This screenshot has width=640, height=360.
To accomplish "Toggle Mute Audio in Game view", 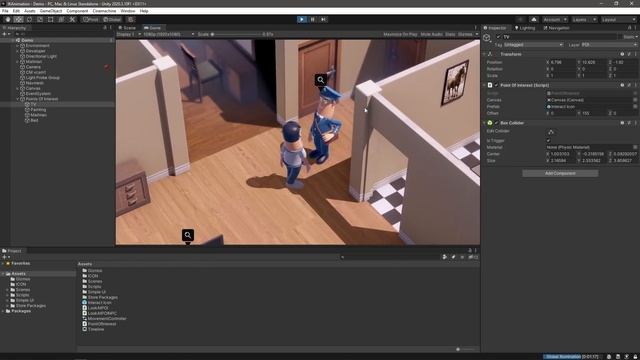I will point(431,34).
